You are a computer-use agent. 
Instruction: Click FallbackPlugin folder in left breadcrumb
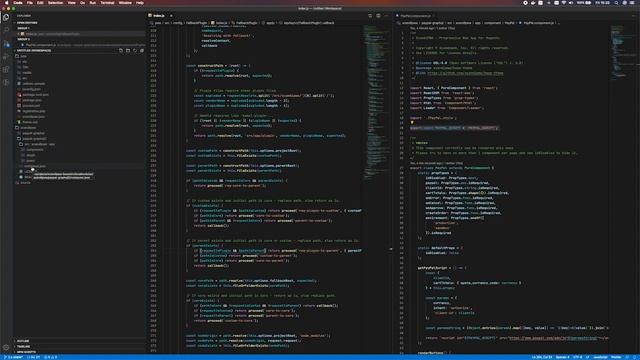[x=197, y=23]
